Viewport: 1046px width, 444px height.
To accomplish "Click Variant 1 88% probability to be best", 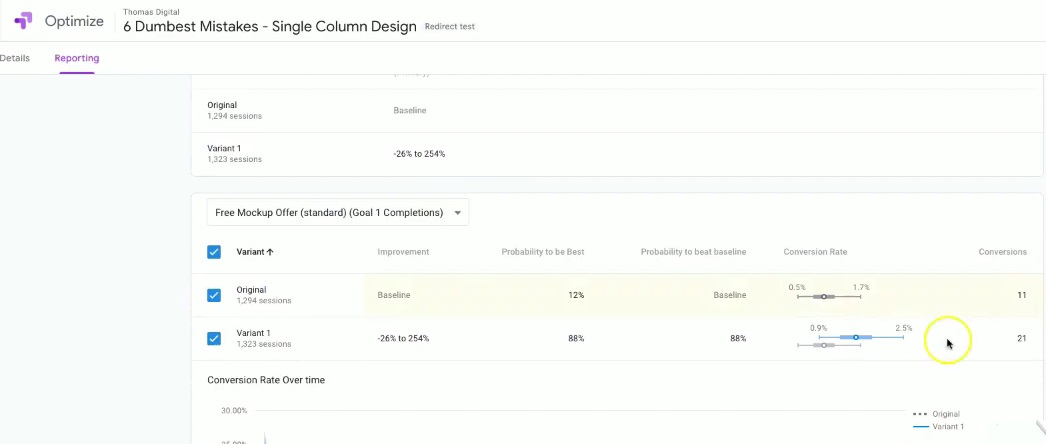I will (x=576, y=339).
